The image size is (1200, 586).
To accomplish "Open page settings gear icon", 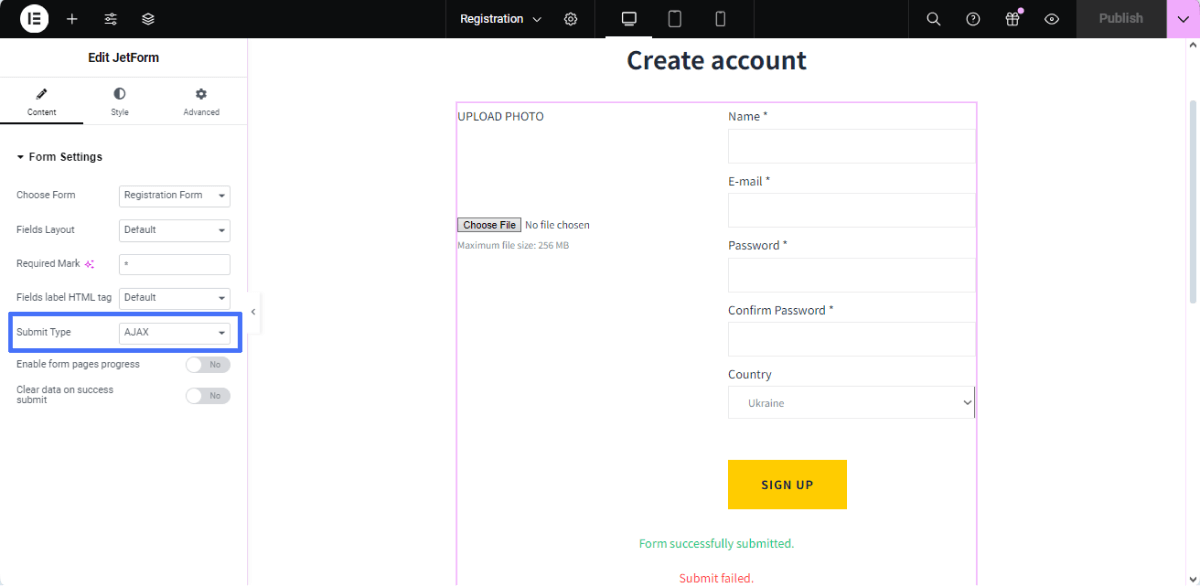I will (x=571, y=19).
